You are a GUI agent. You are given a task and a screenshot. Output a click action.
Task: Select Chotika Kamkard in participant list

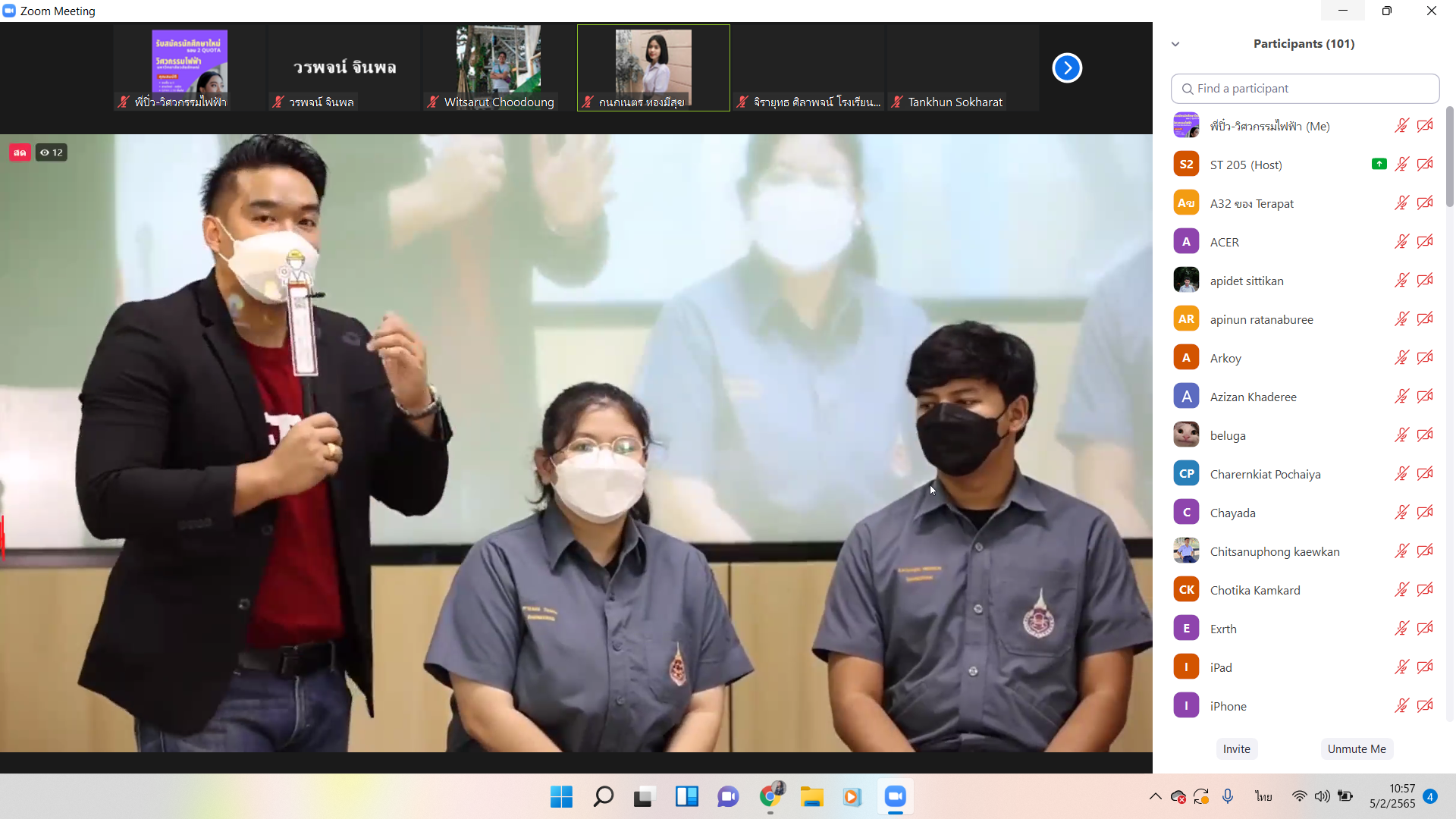(1255, 590)
